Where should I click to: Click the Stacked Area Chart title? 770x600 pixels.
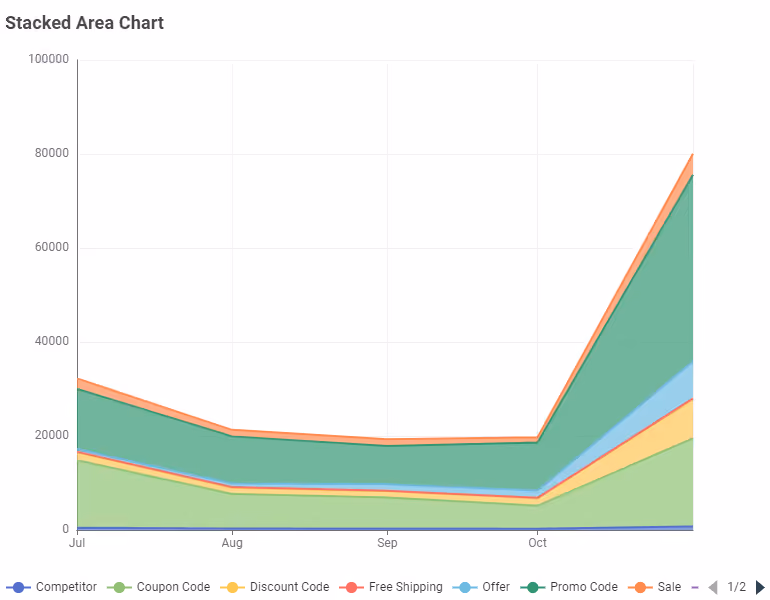[x=84, y=23]
